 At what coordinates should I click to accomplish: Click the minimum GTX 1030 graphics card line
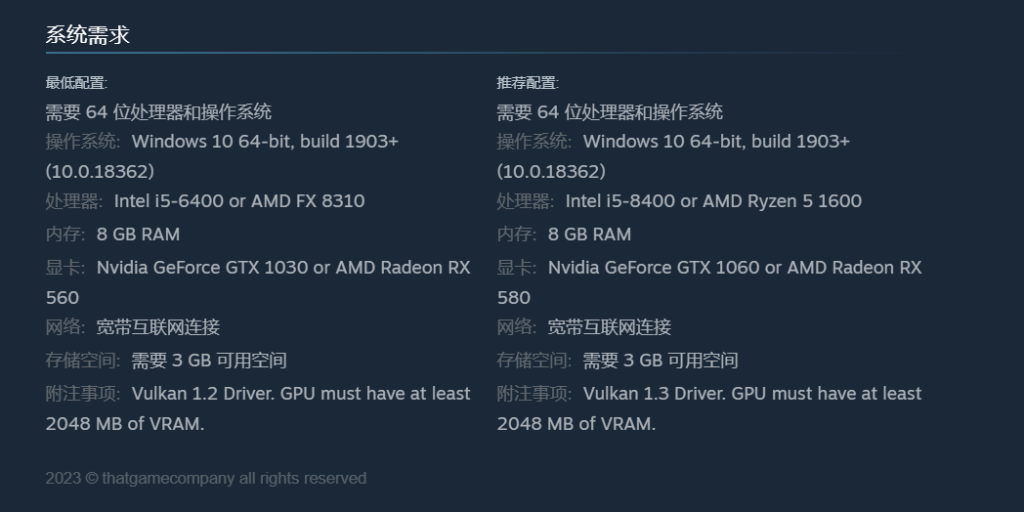coord(258,282)
